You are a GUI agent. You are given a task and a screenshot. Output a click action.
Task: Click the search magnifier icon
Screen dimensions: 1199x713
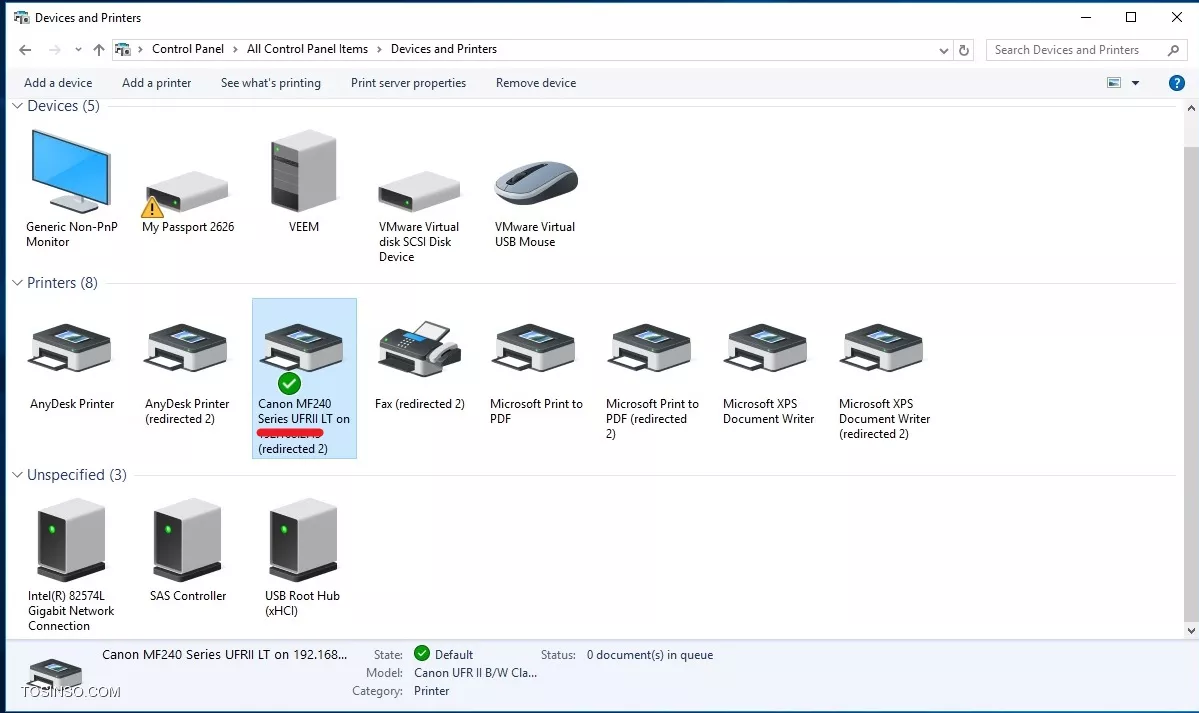point(1174,50)
